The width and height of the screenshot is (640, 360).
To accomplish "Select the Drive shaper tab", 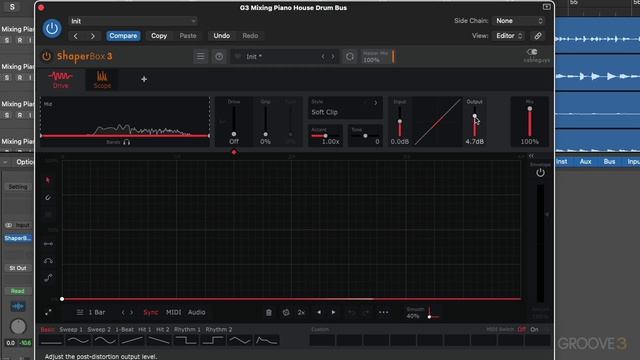I will coord(60,79).
